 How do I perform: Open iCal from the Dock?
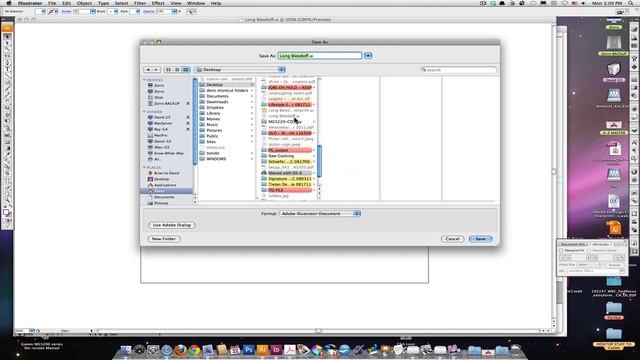coord(235,350)
